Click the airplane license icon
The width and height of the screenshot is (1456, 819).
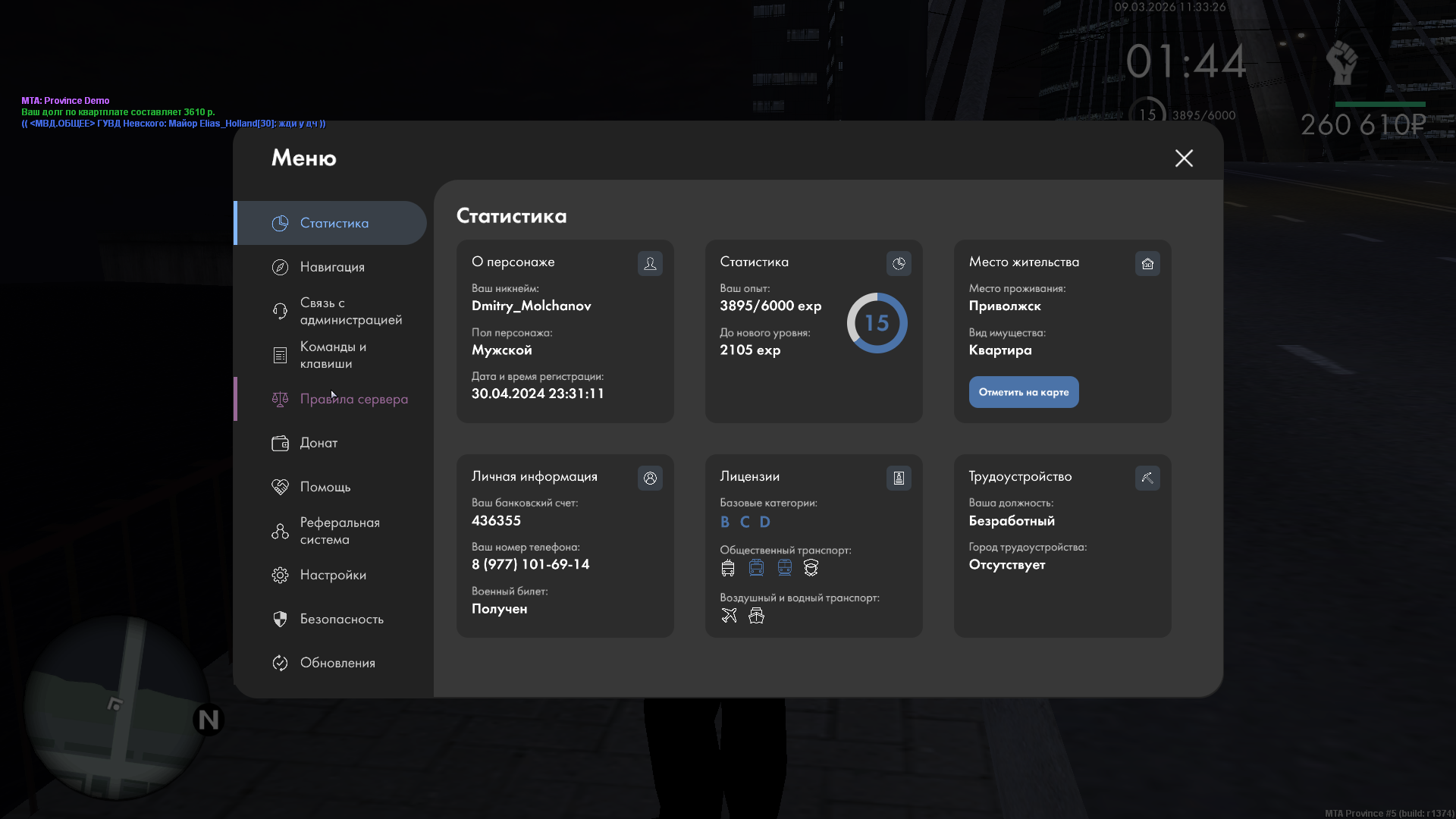pos(729,615)
